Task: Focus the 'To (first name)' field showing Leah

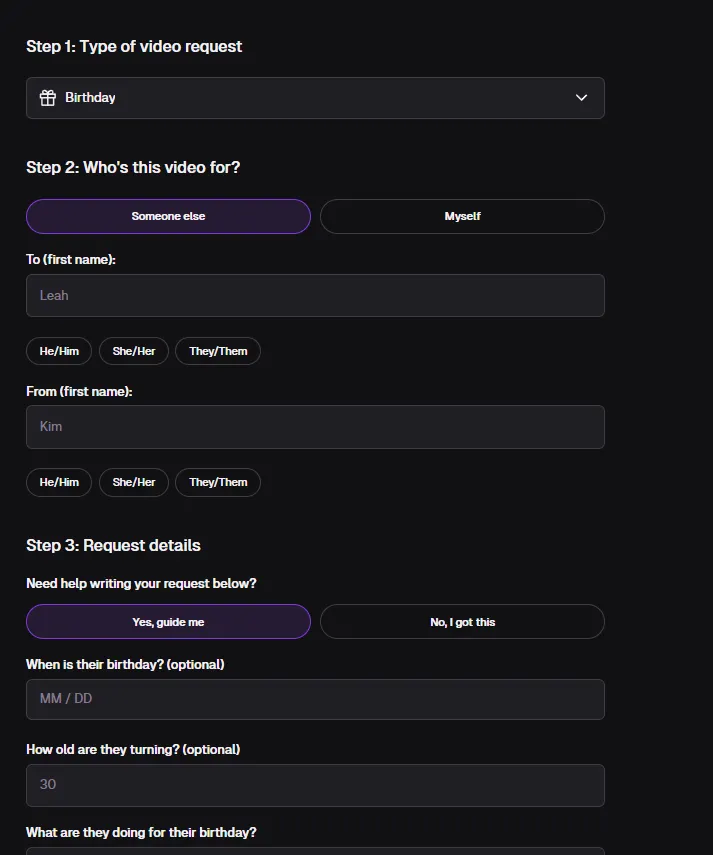Action: 315,296
